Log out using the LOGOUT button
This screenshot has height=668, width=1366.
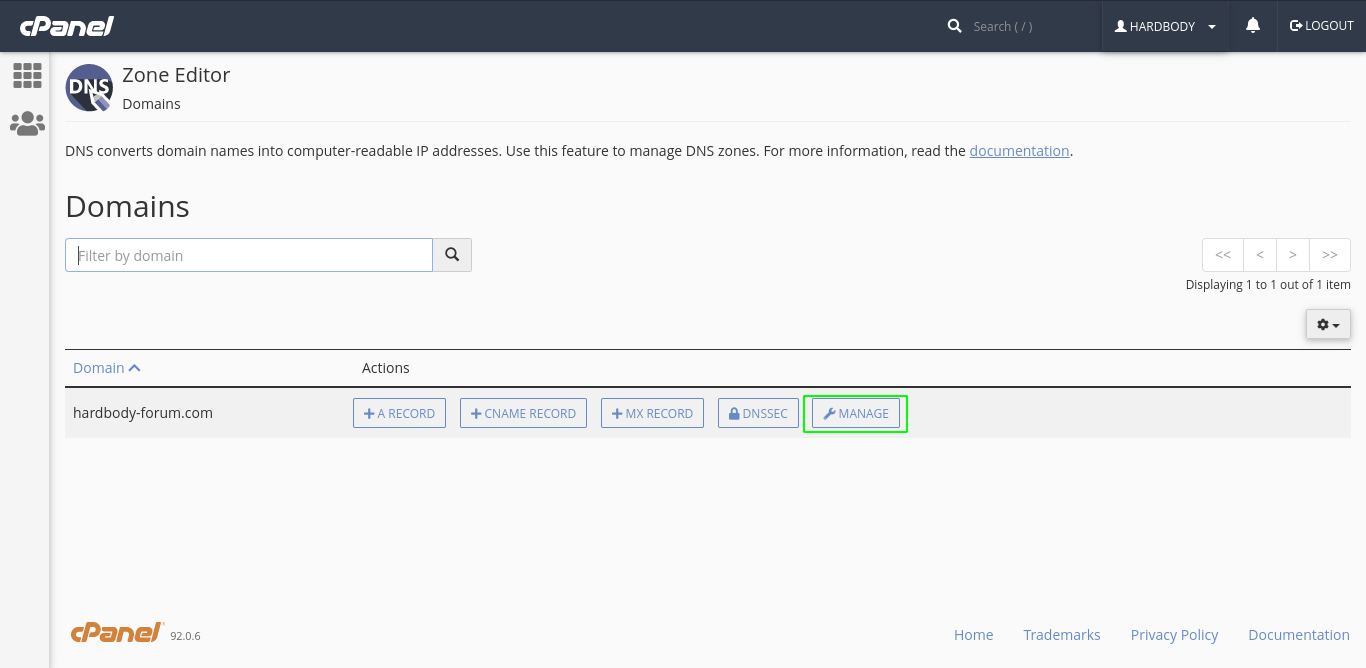pos(1321,26)
